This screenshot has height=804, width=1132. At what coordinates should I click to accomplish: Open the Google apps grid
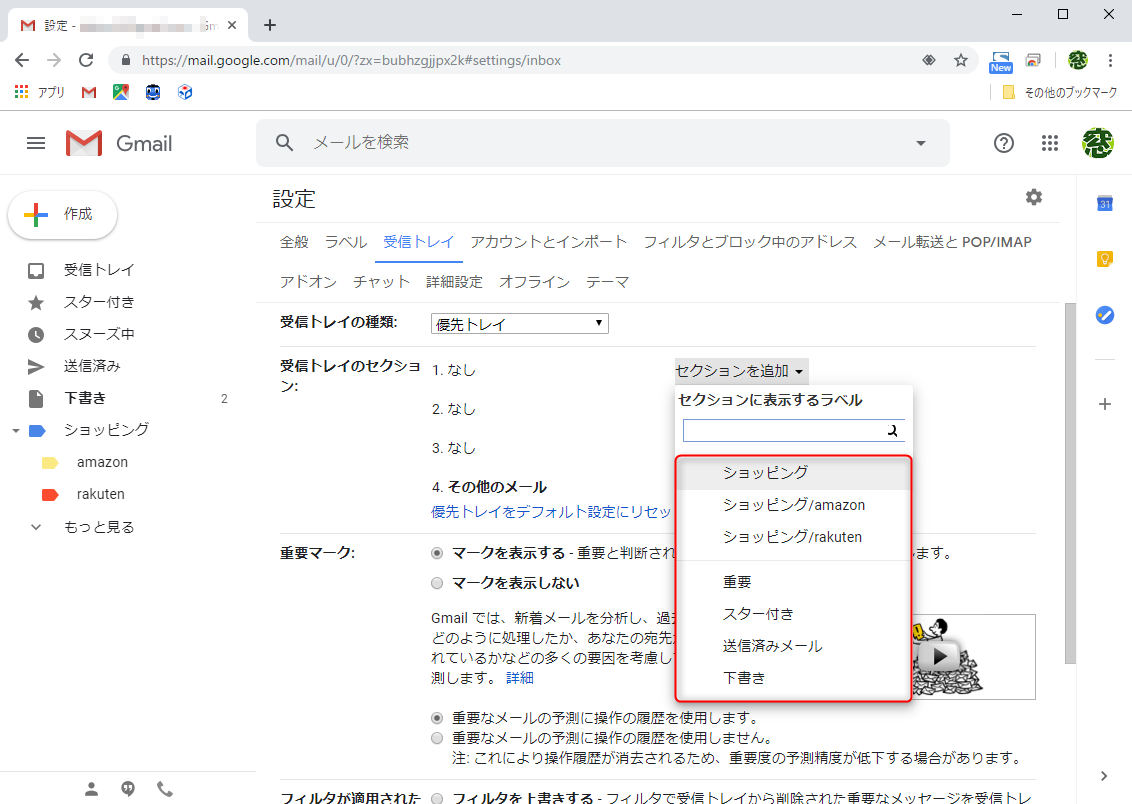coord(1050,143)
